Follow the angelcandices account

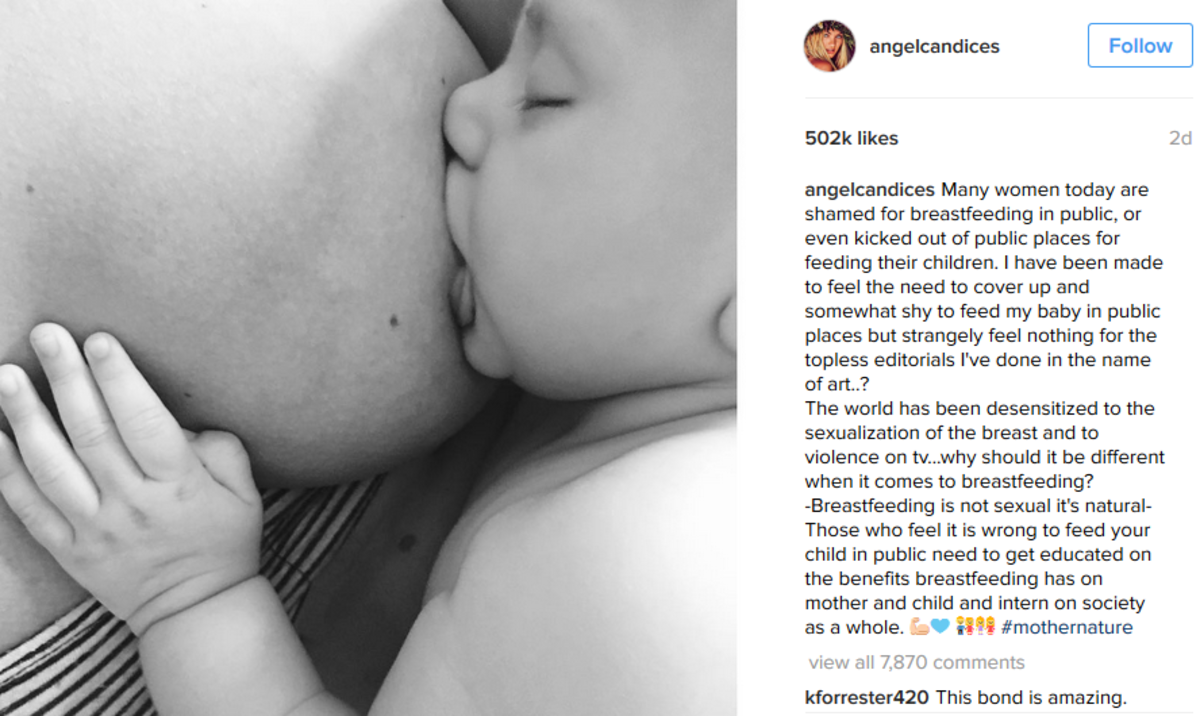pos(1140,46)
